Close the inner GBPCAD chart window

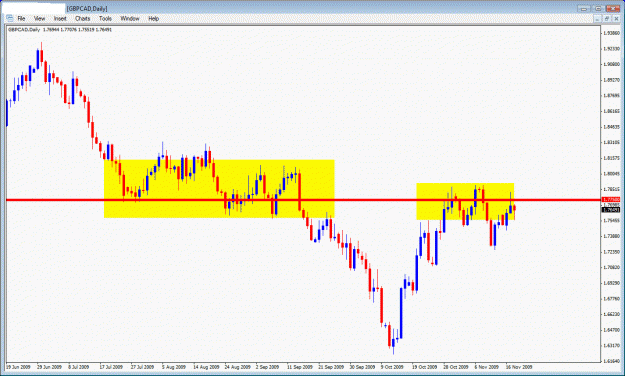pos(616,19)
